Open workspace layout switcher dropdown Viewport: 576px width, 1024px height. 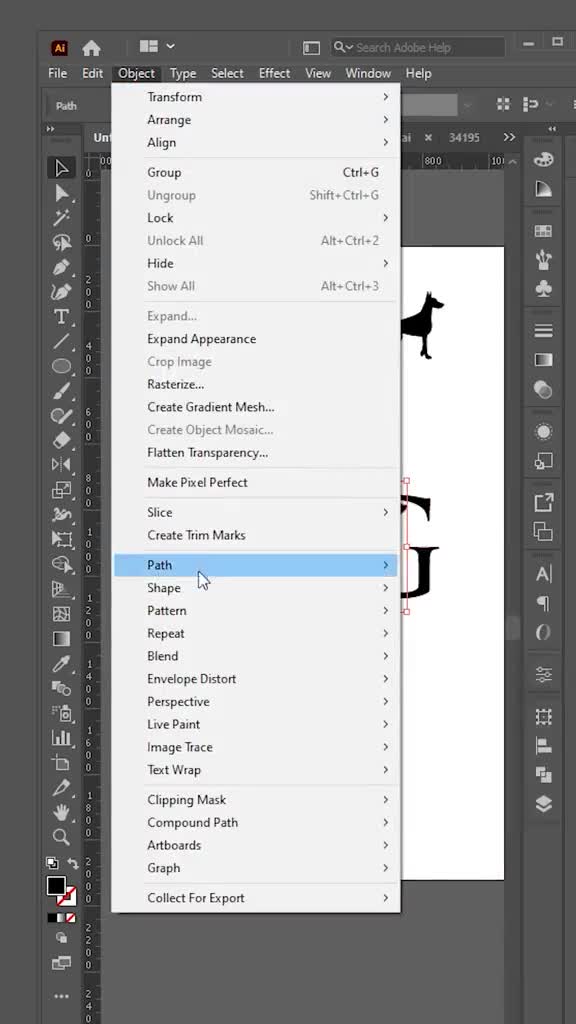[157, 46]
